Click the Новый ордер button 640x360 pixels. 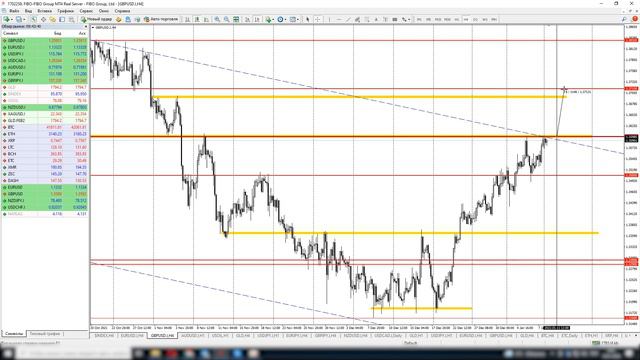point(96,19)
